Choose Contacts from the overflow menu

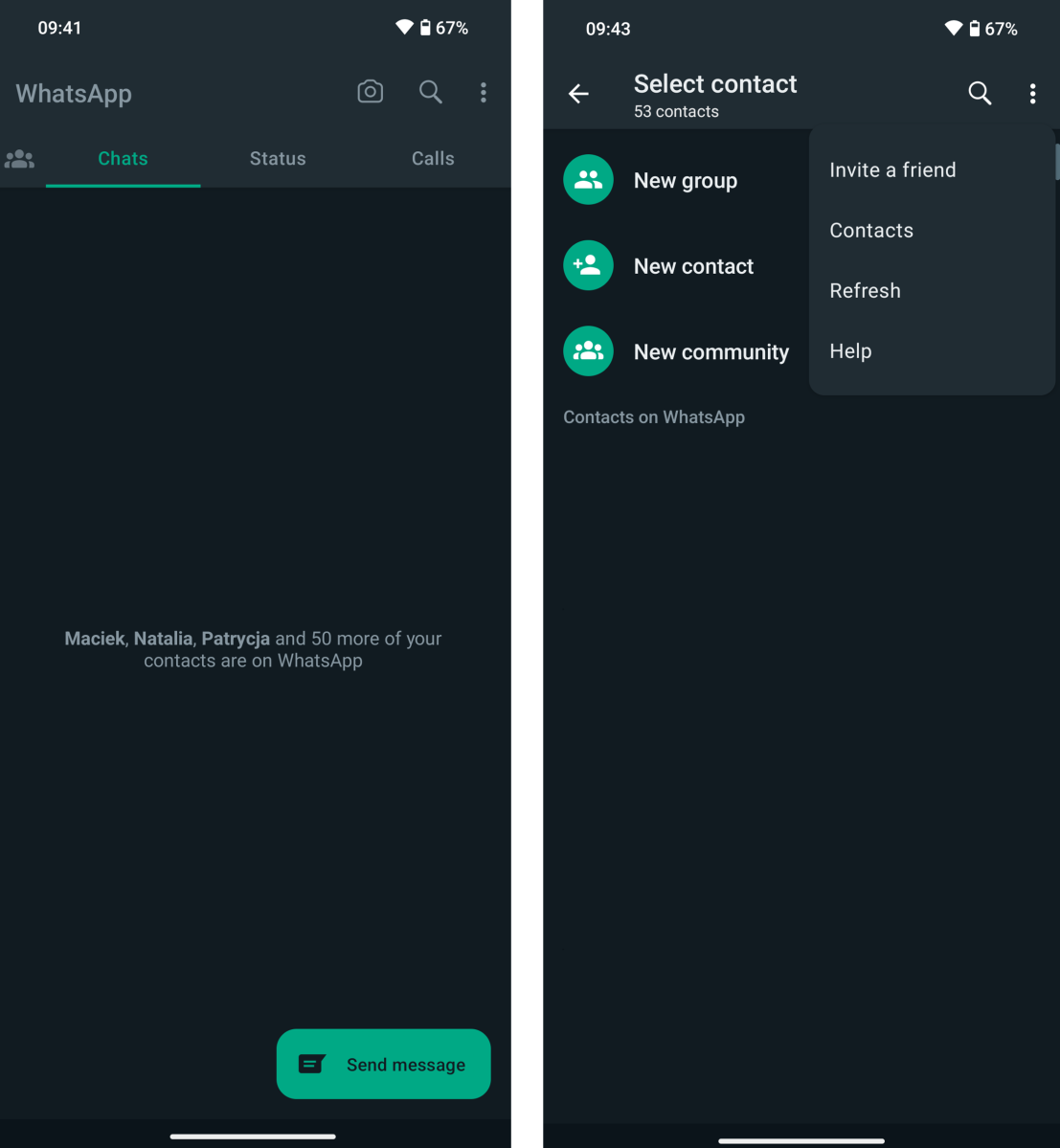931,231
